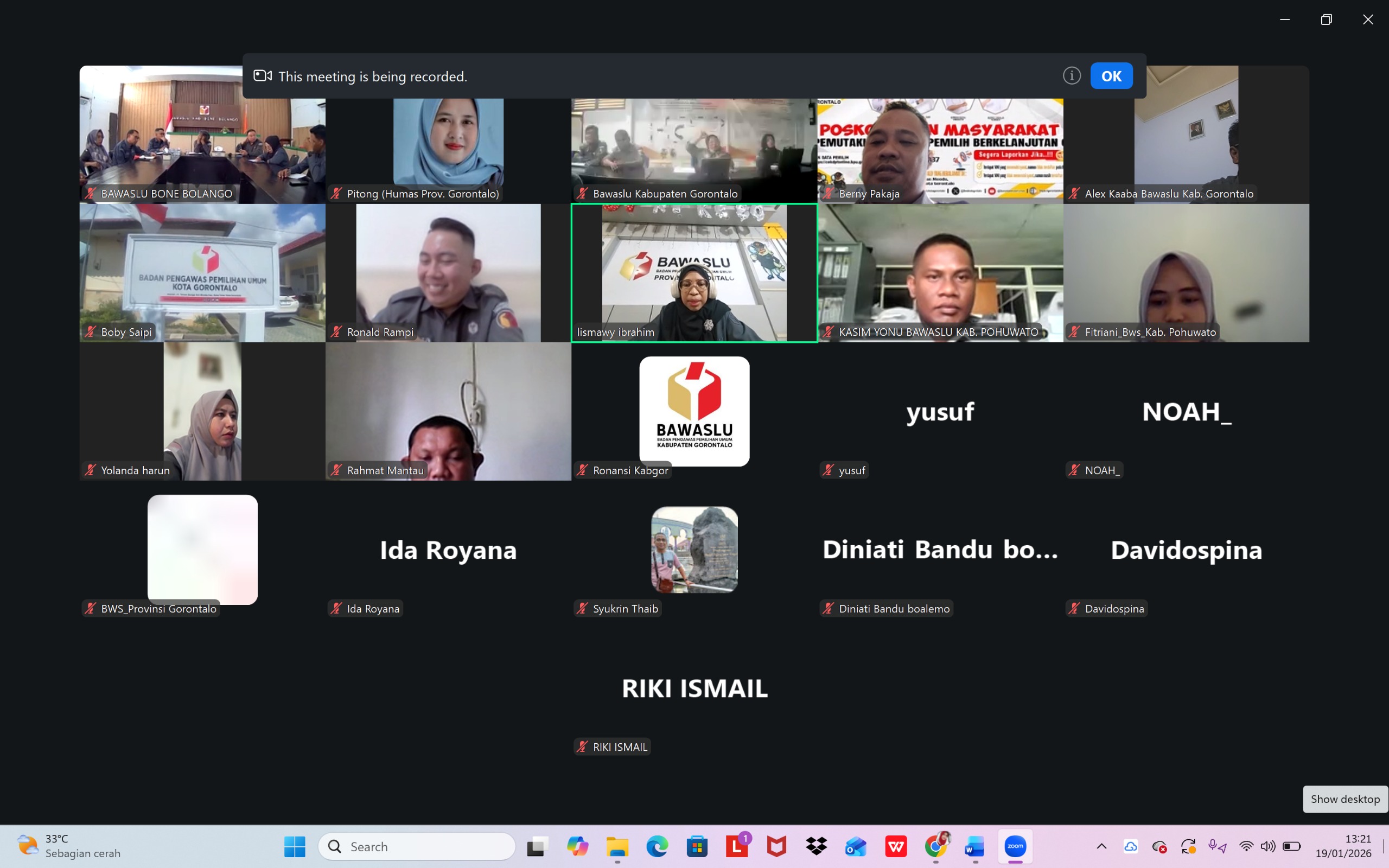Click the recording camera icon in the banner
The height and width of the screenshot is (868, 1389).
[262, 76]
